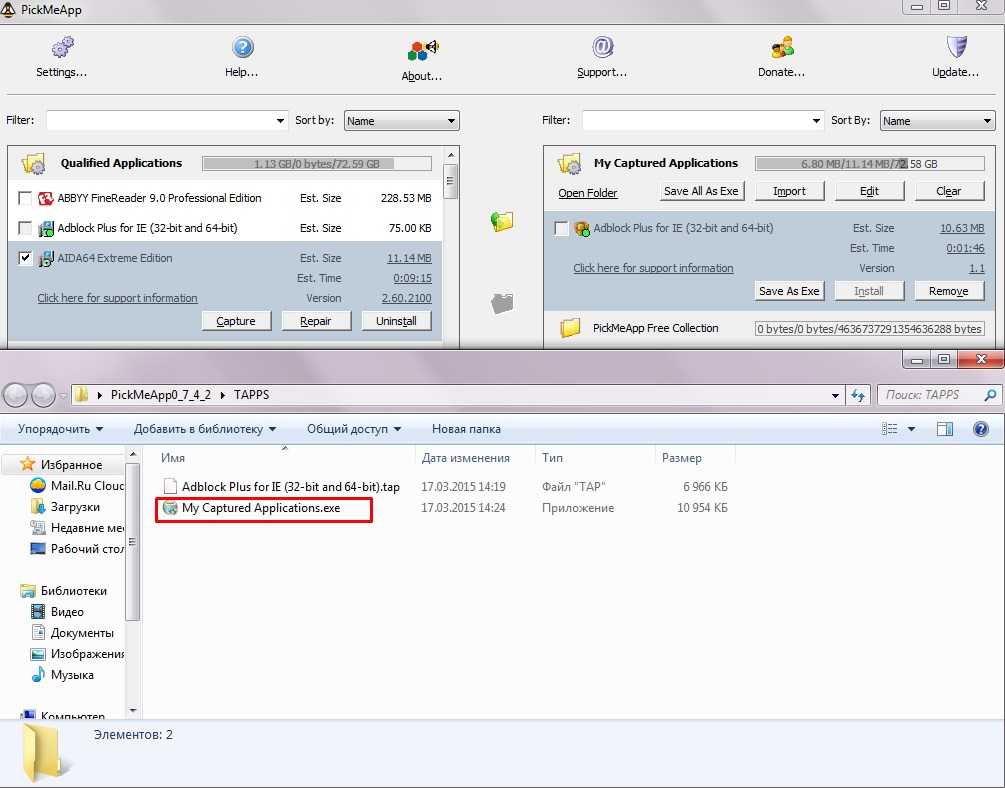This screenshot has height=788, width=1005.
Task: Open Settings via the gear icon
Action: pos(62,48)
